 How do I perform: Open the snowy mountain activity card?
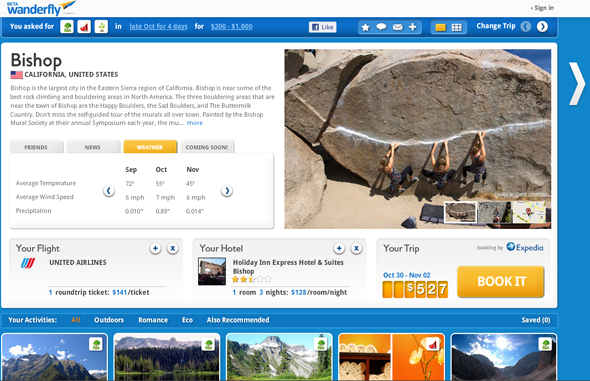279,357
